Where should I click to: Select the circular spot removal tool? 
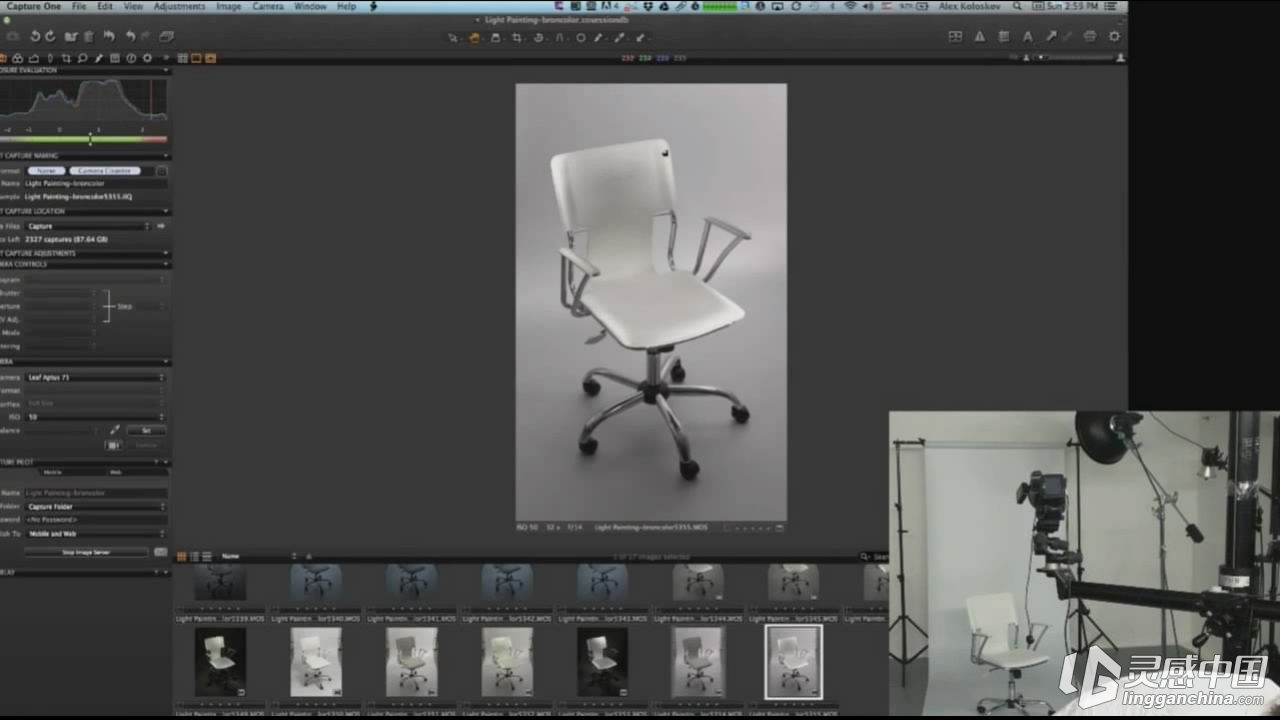[x=580, y=37]
